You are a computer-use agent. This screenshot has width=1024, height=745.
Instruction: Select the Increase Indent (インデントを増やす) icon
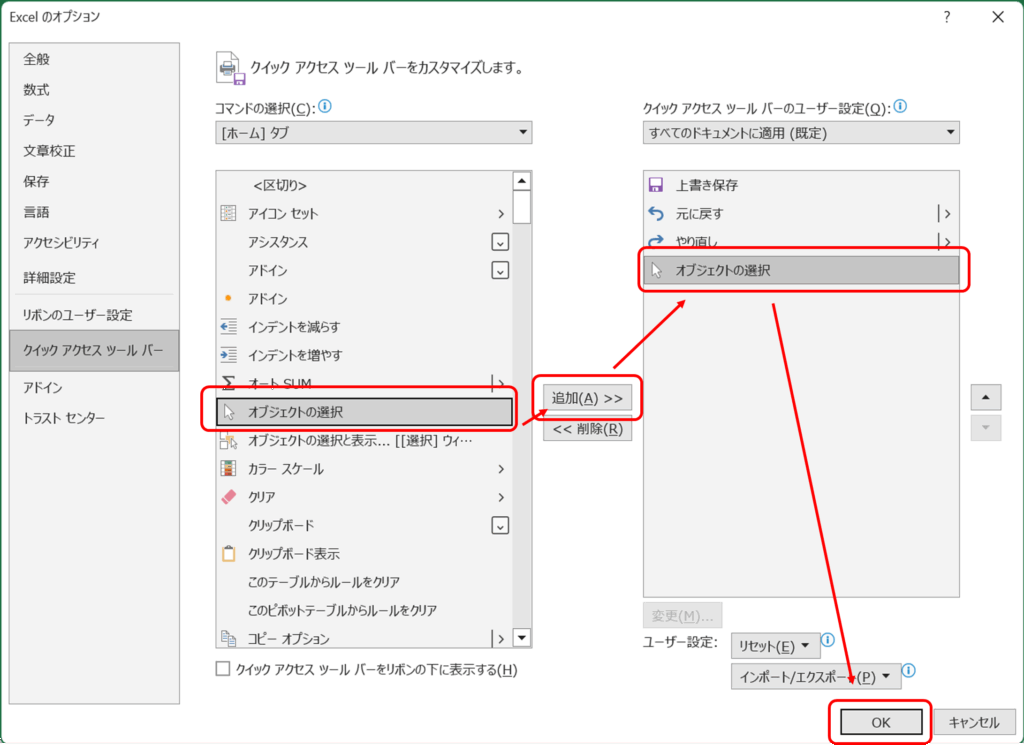pyautogui.click(x=229, y=355)
